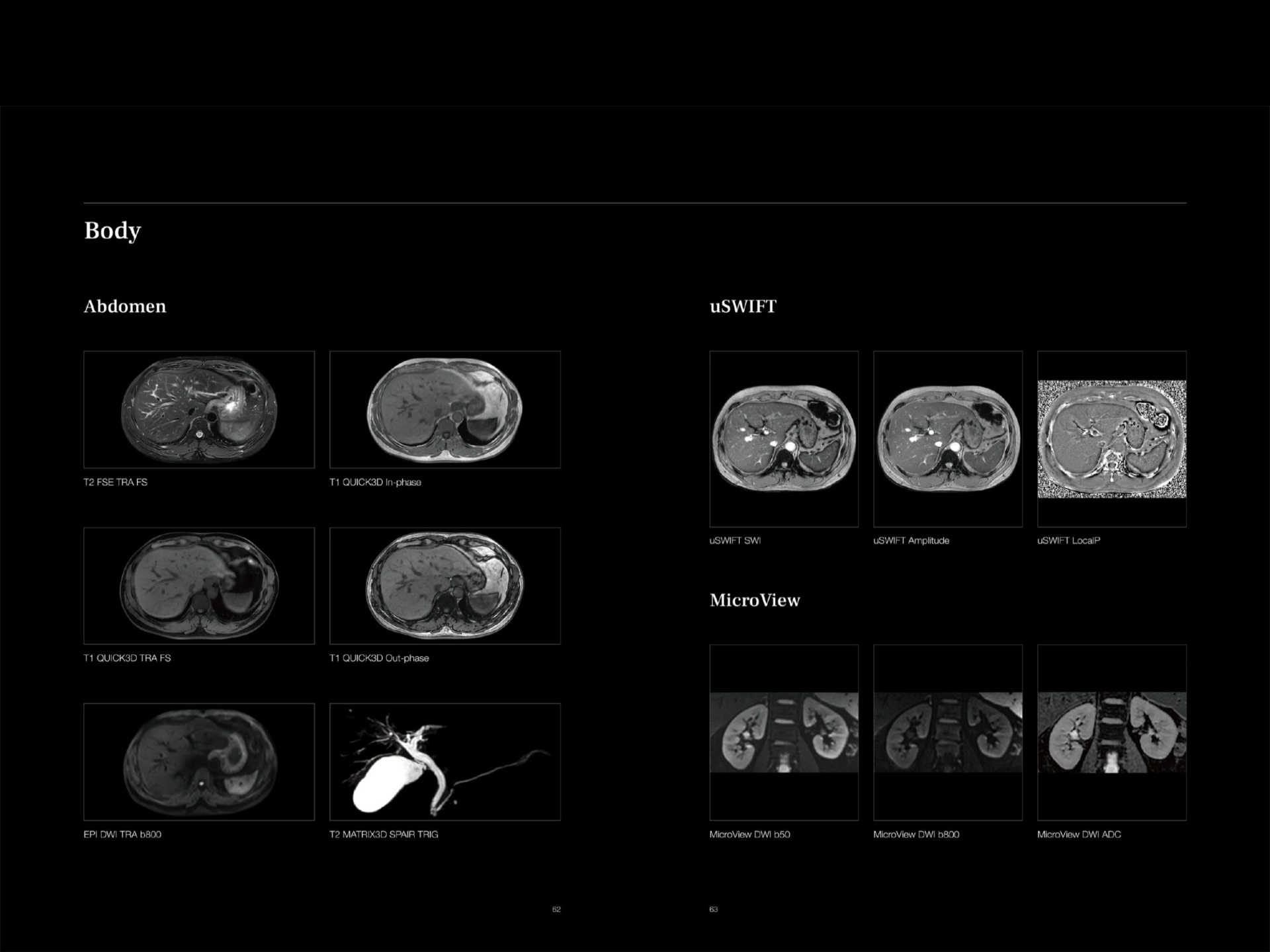Viewport: 1270px width, 952px height.
Task: Open the T2 FSE TRA FS scan image
Action: click(198, 409)
